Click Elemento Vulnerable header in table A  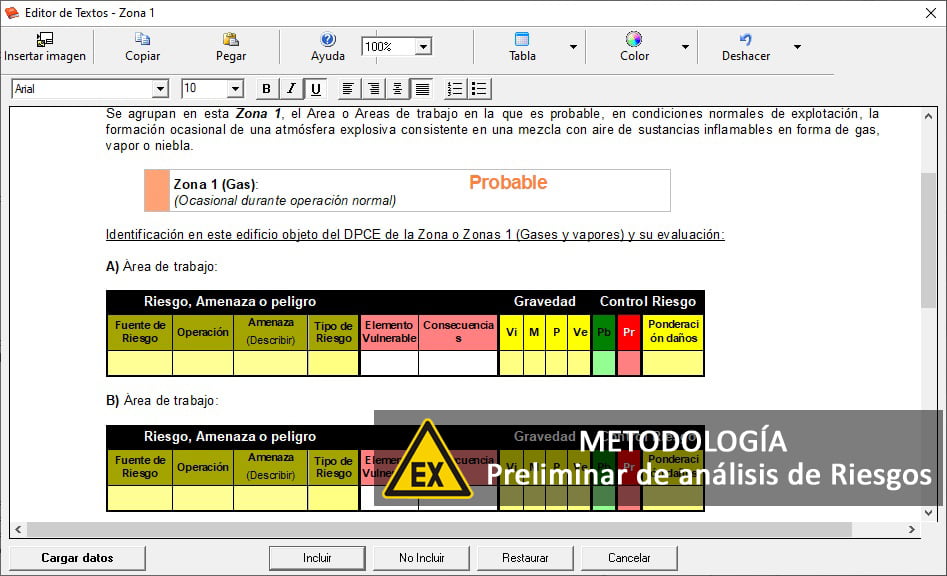pyautogui.click(x=390, y=332)
